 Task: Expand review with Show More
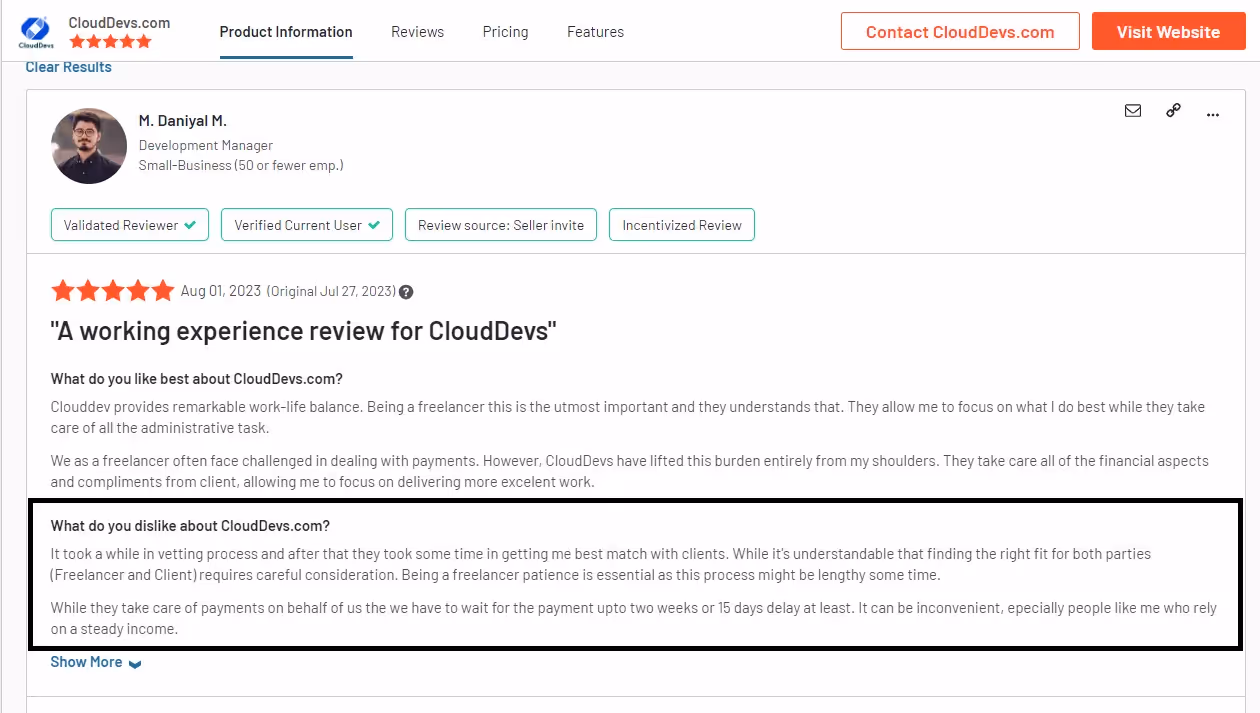(96, 662)
